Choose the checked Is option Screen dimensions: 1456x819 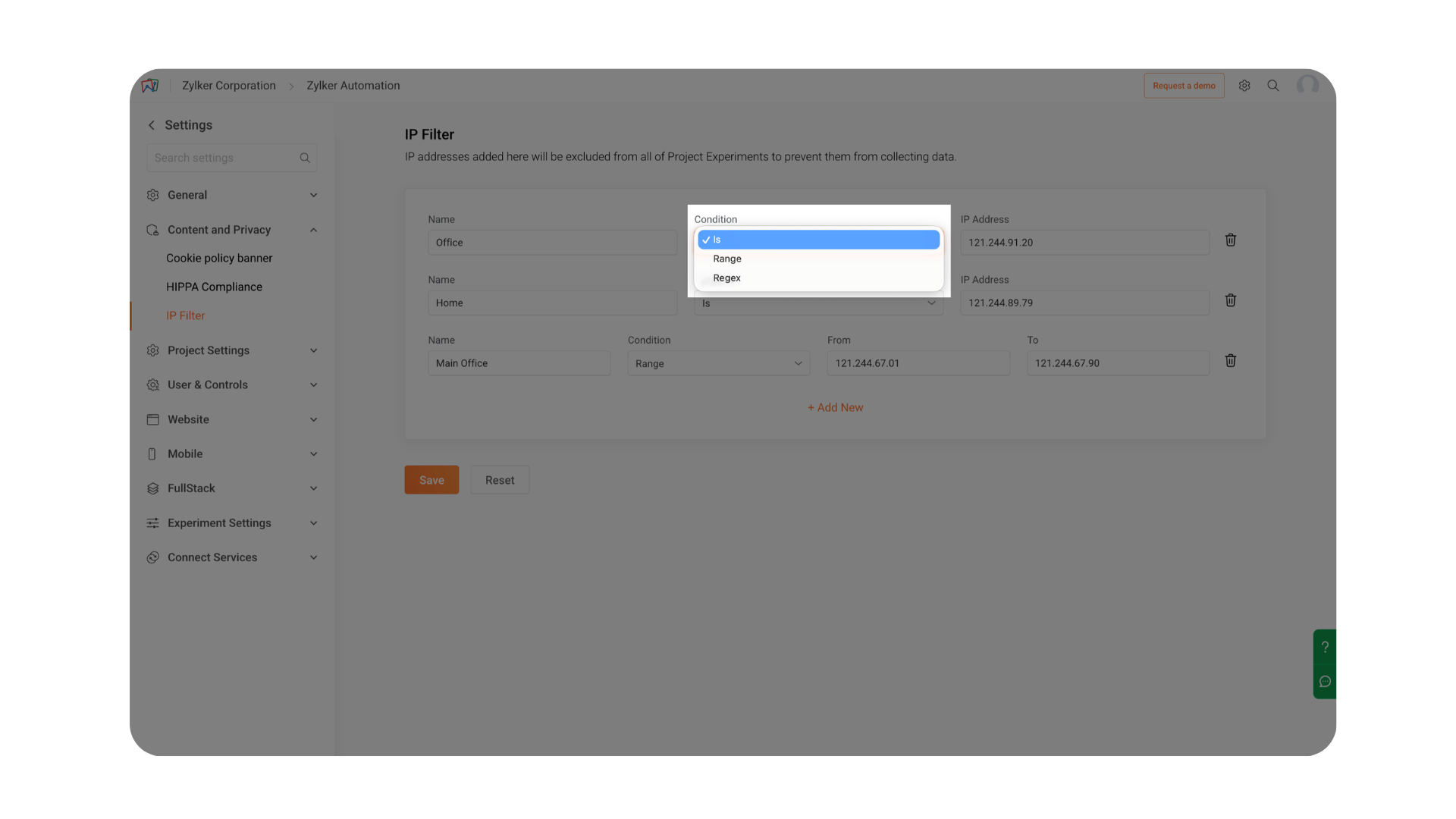(818, 240)
